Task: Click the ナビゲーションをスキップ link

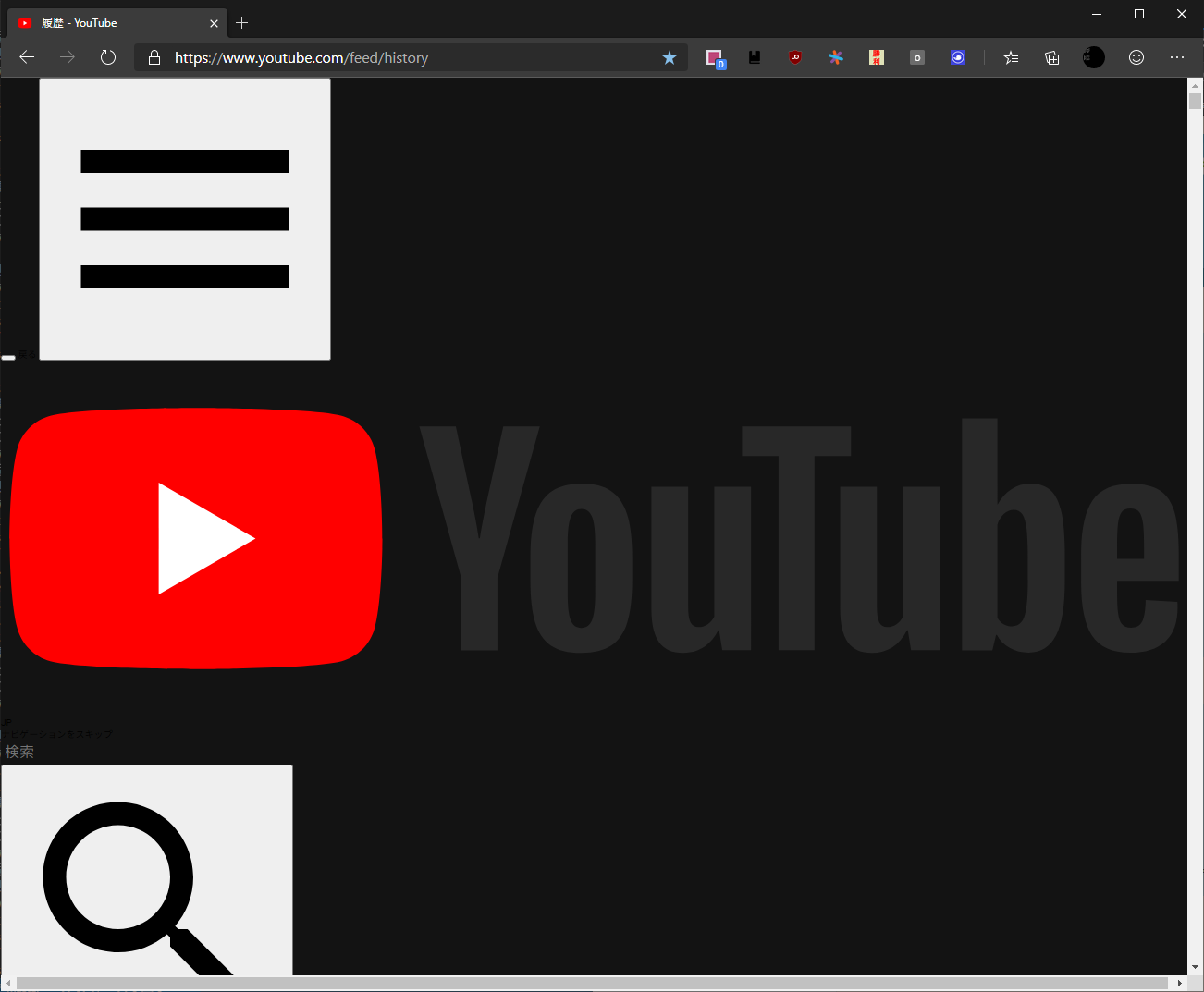Action: 58,734
